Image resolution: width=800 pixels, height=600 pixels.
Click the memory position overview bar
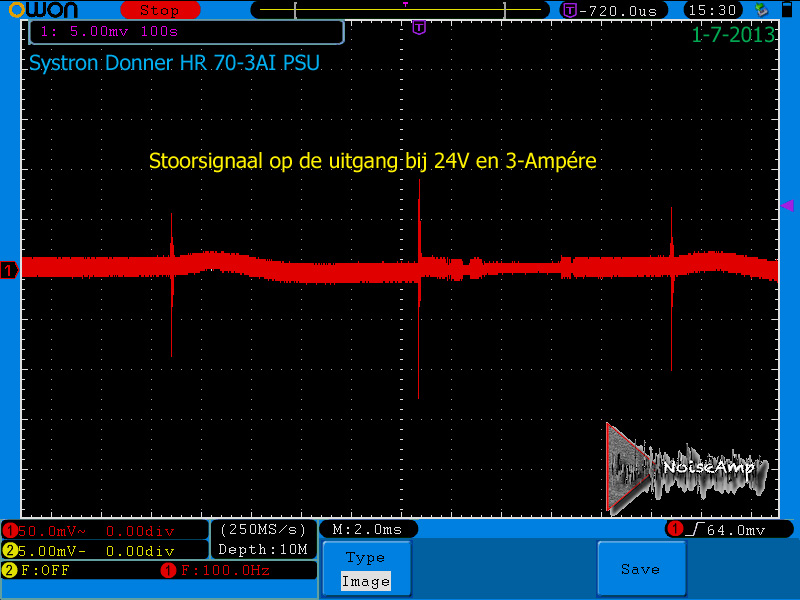click(400, 10)
